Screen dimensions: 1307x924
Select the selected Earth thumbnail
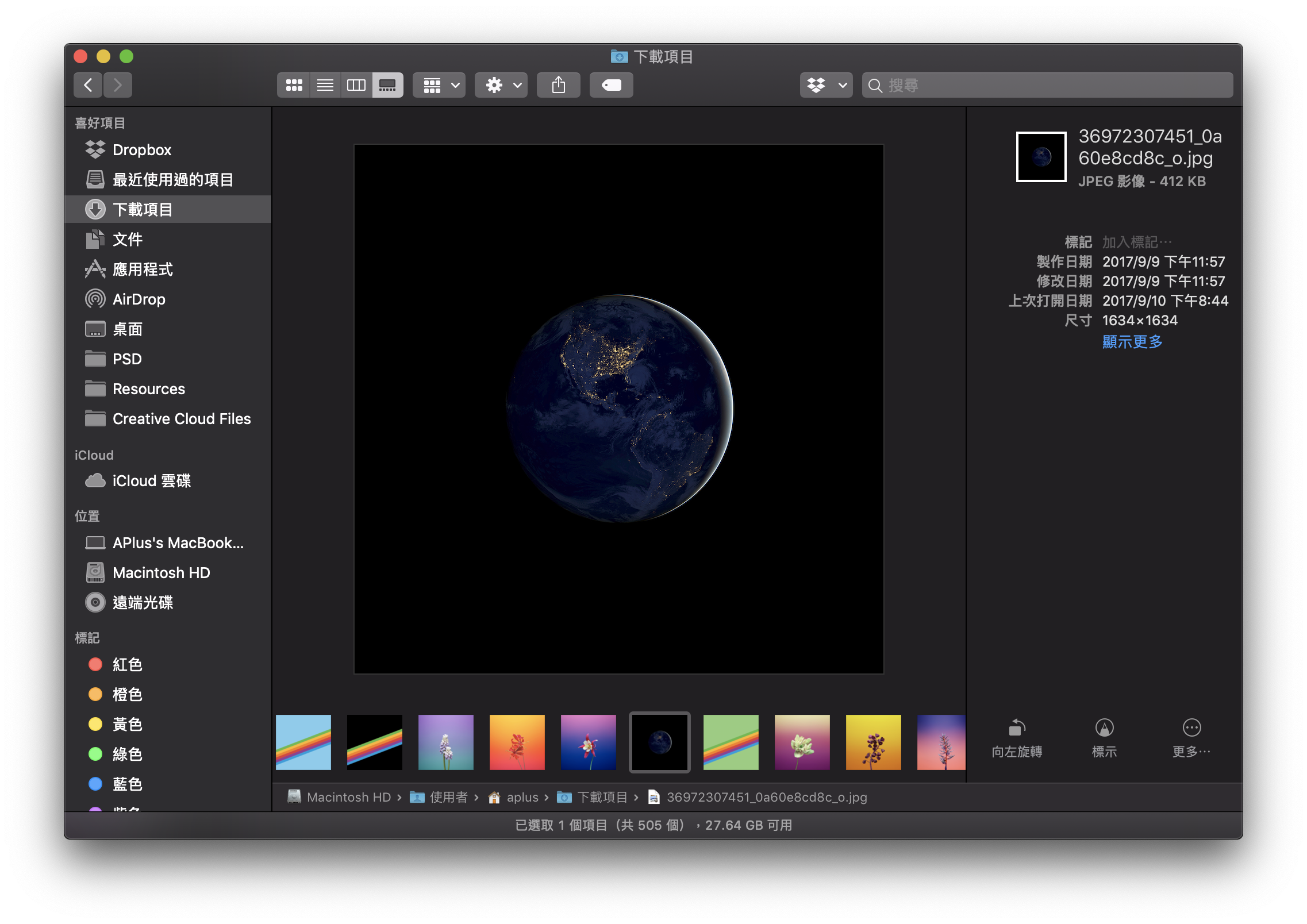tap(660, 742)
